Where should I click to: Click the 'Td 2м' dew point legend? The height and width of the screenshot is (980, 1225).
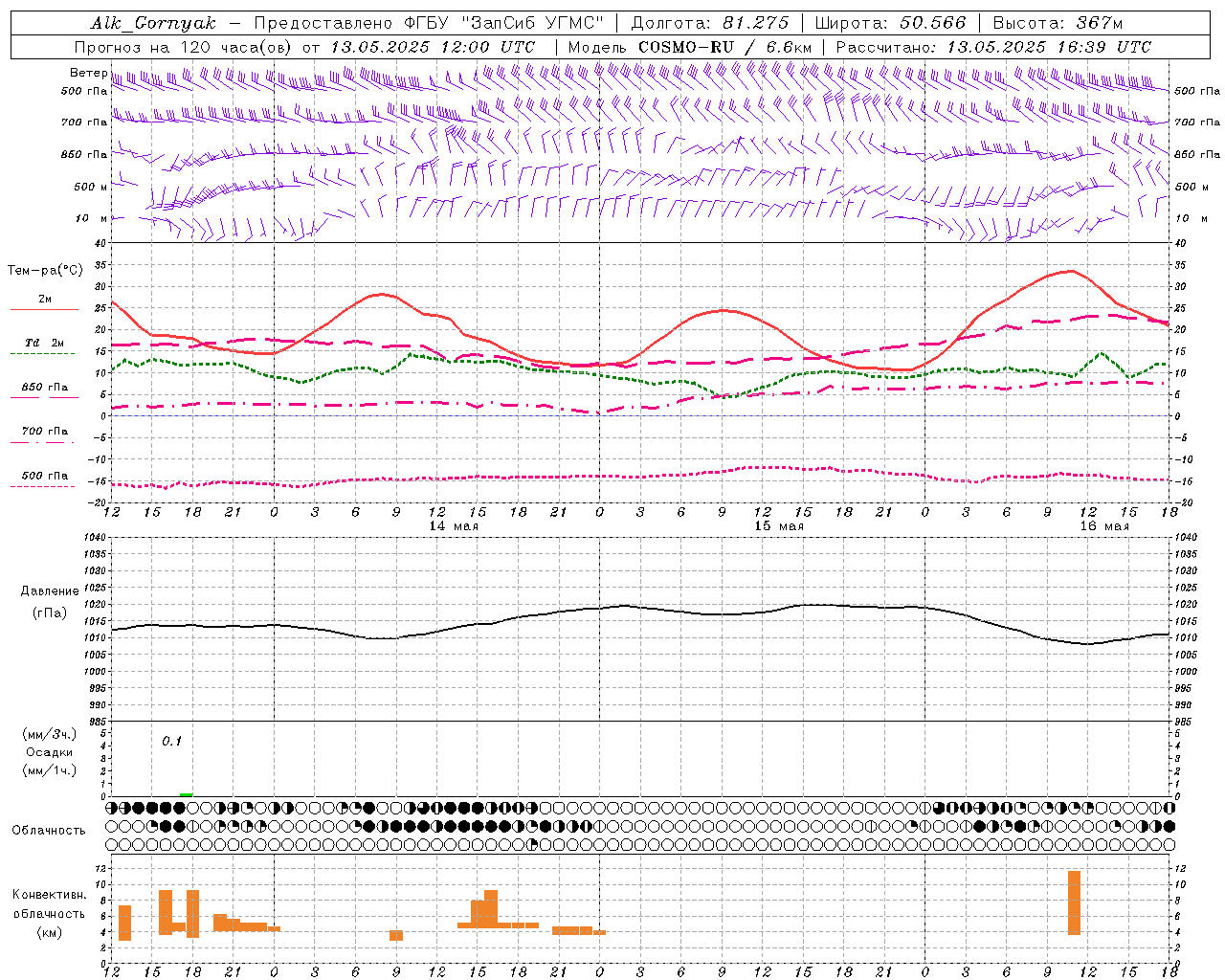click(x=45, y=343)
